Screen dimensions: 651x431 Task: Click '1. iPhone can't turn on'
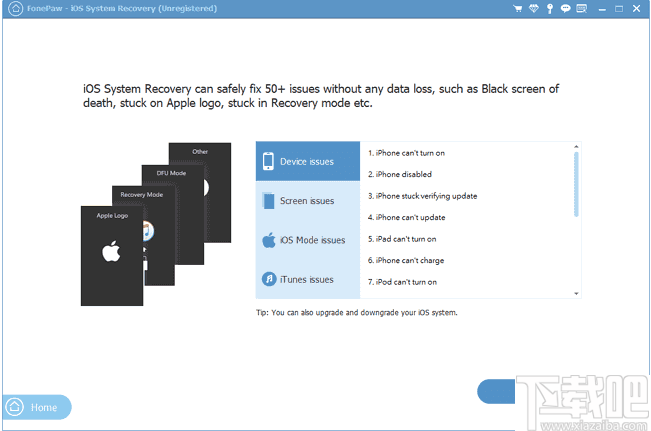(x=406, y=153)
